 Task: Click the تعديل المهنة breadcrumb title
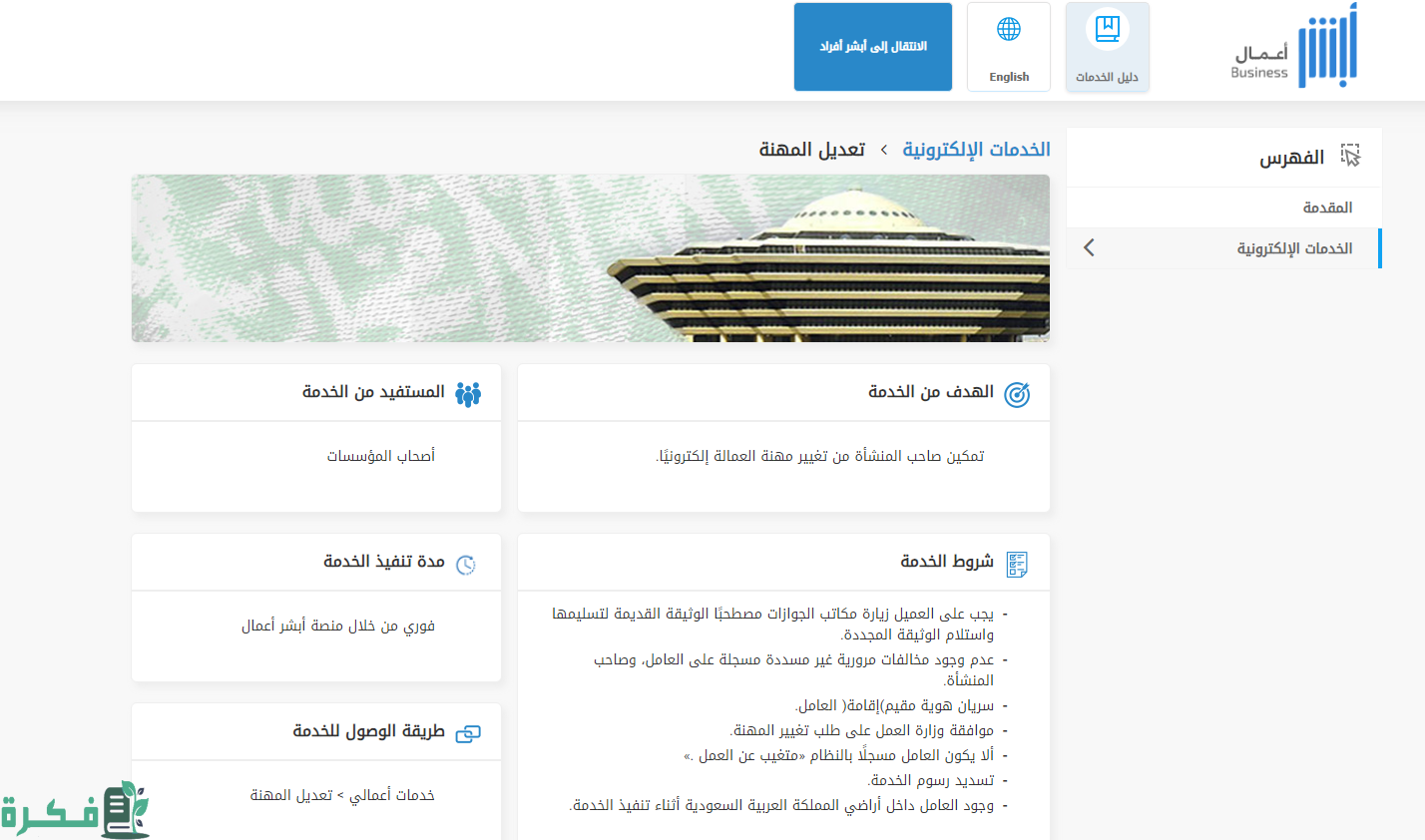point(811,150)
